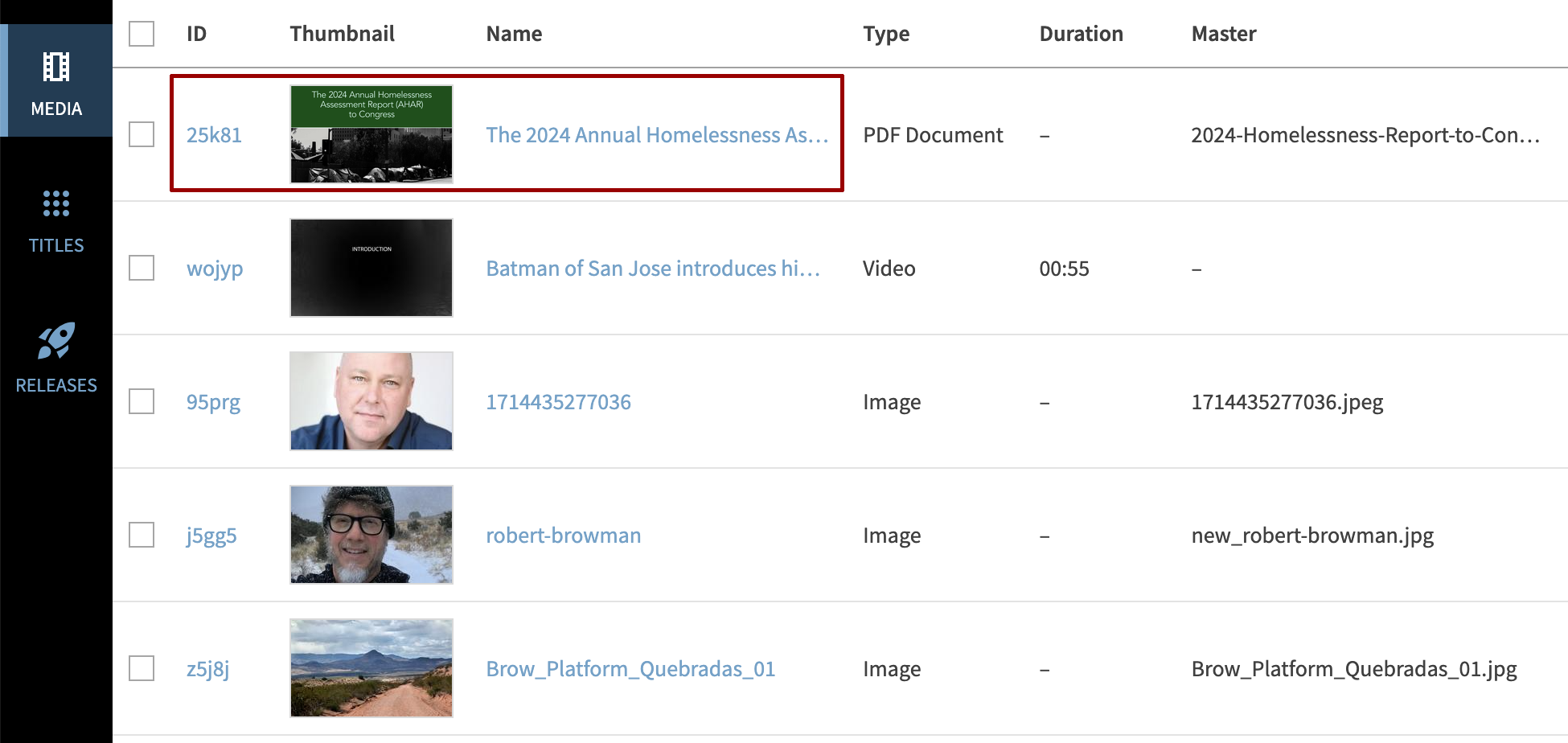Open the Media section film icon
The width and height of the screenshot is (1568, 743).
point(56,68)
